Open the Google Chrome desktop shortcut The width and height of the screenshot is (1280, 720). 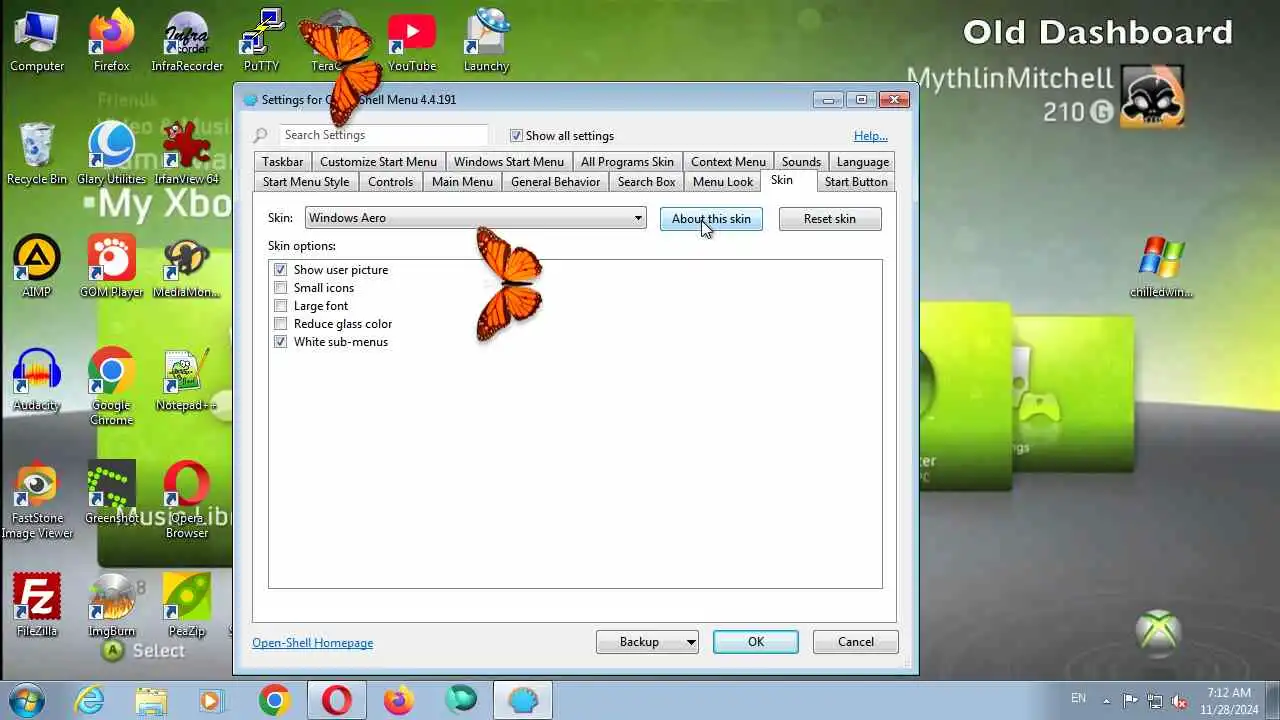(x=111, y=388)
